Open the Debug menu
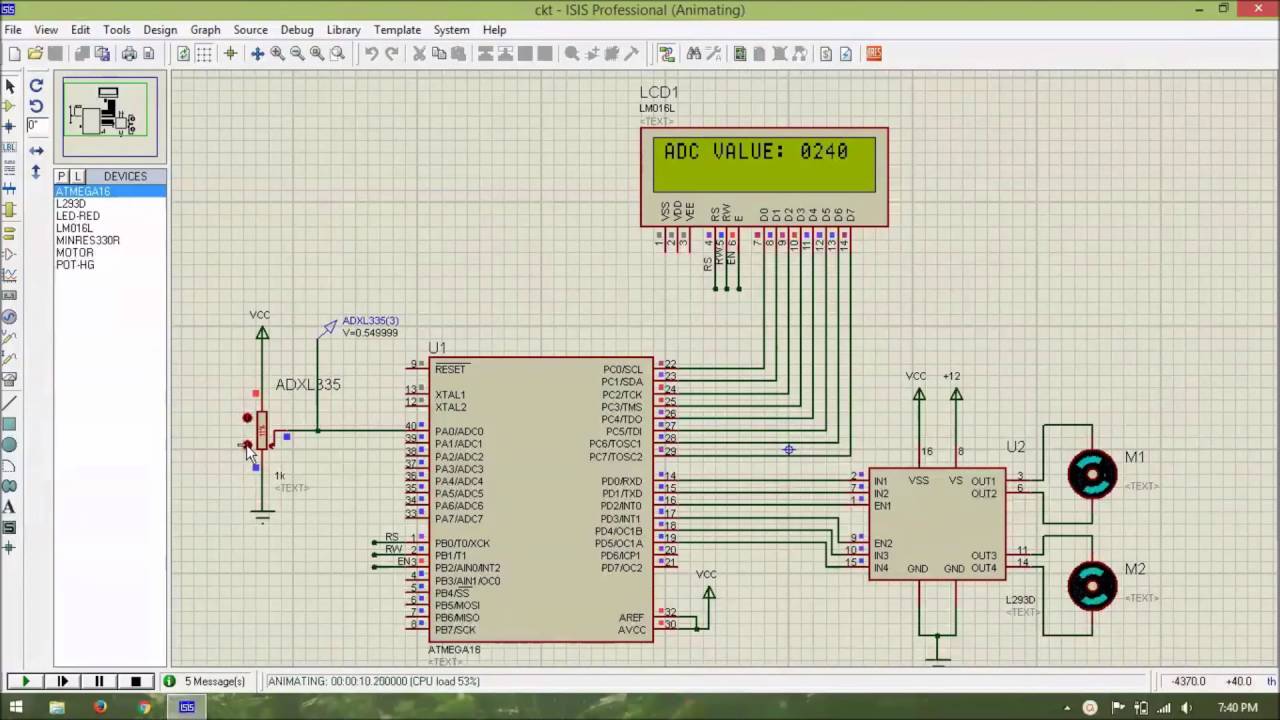This screenshot has height=720, width=1280. point(297,30)
